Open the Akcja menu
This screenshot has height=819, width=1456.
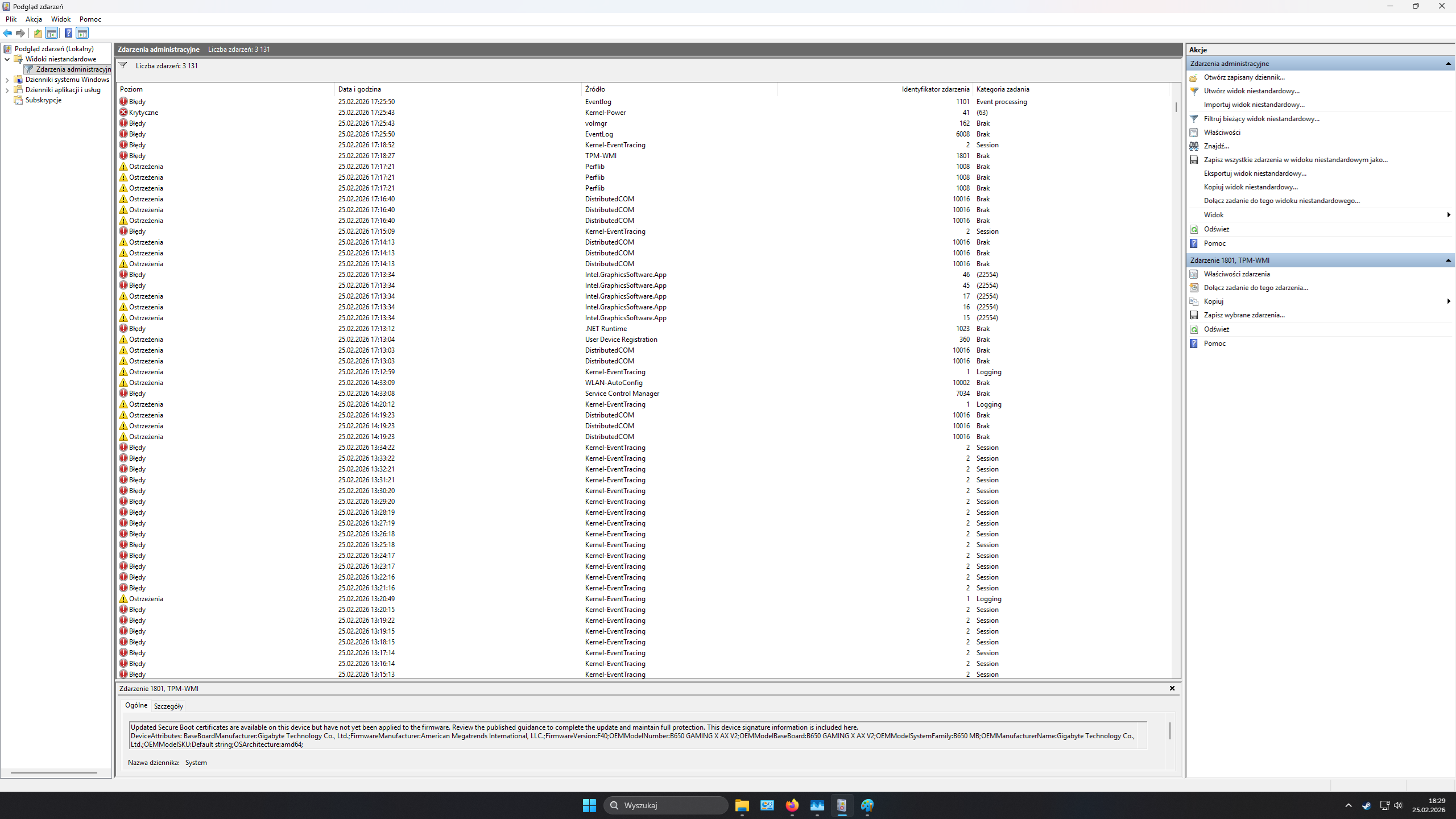point(34,19)
